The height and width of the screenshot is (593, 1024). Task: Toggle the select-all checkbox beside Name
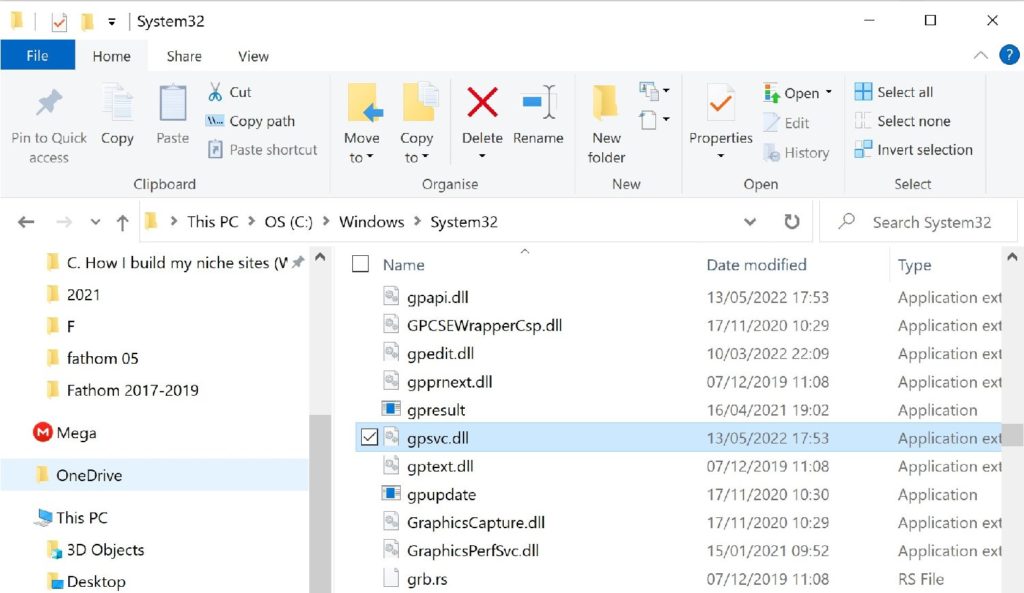pos(360,264)
